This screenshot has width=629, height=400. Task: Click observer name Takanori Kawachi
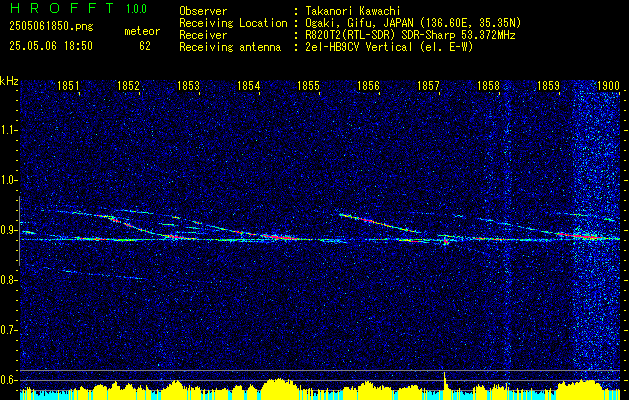(x=353, y=11)
